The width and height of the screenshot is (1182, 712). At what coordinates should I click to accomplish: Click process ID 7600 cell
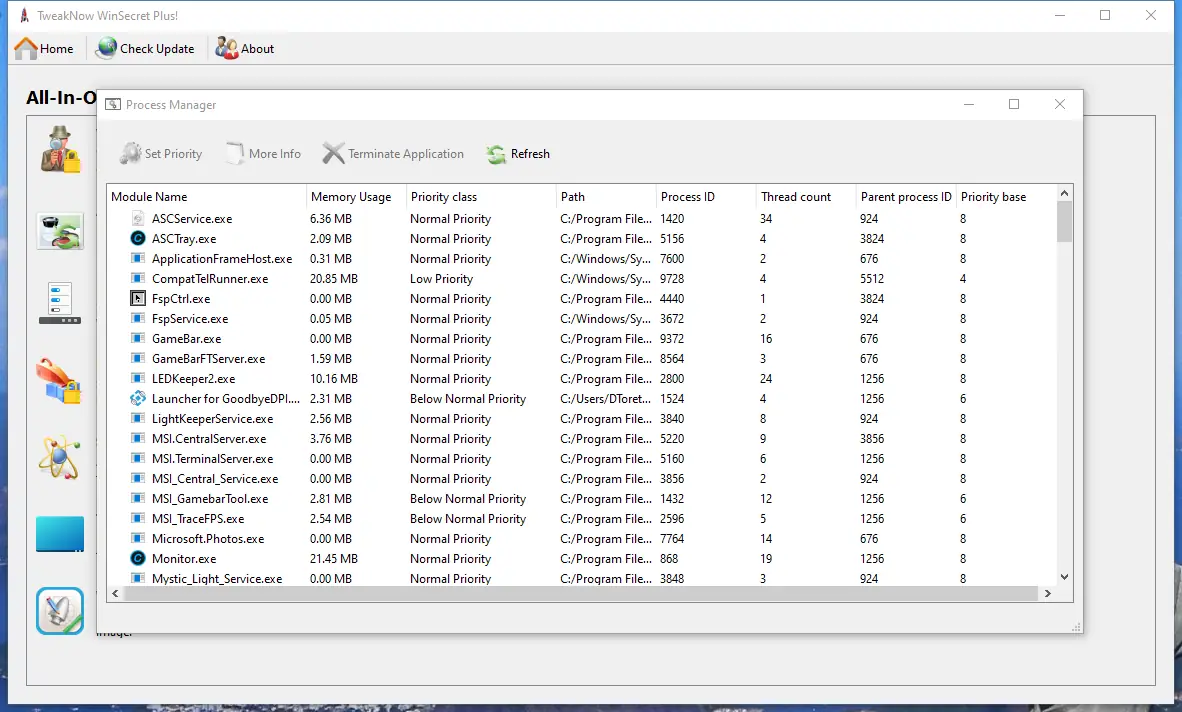pos(672,258)
